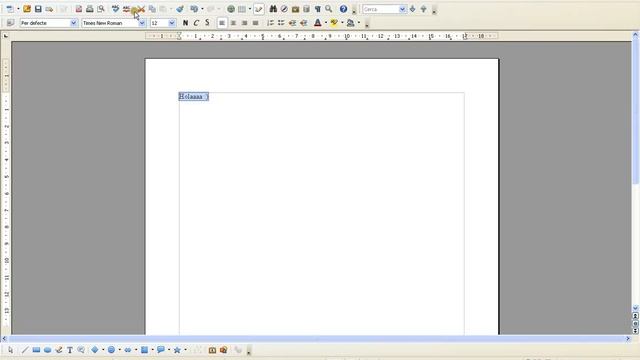Click the Styles and Formatting icon
Image resolution: width=640 pixels, height=360 pixels.
pyautogui.click(x=10, y=23)
